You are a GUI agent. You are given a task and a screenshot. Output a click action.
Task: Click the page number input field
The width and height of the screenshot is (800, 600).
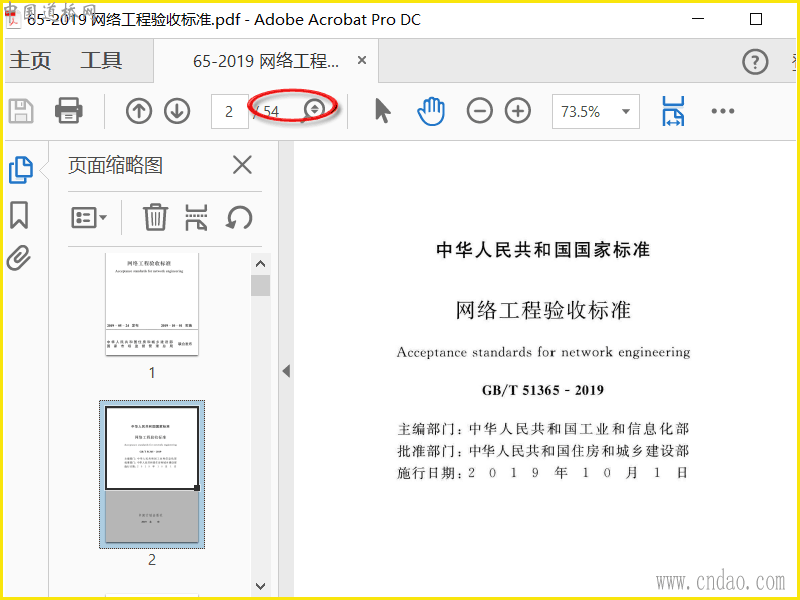[230, 111]
